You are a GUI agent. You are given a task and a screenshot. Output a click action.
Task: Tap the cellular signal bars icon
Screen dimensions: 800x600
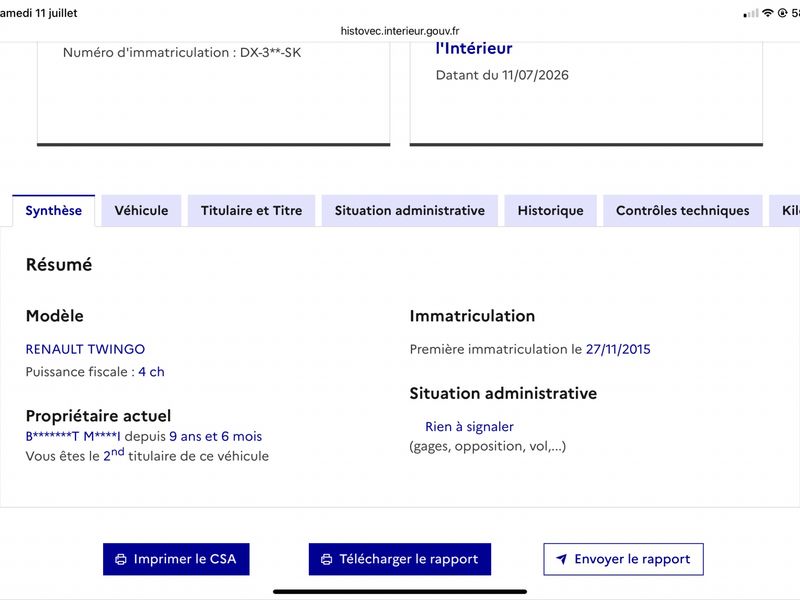pyautogui.click(x=751, y=14)
